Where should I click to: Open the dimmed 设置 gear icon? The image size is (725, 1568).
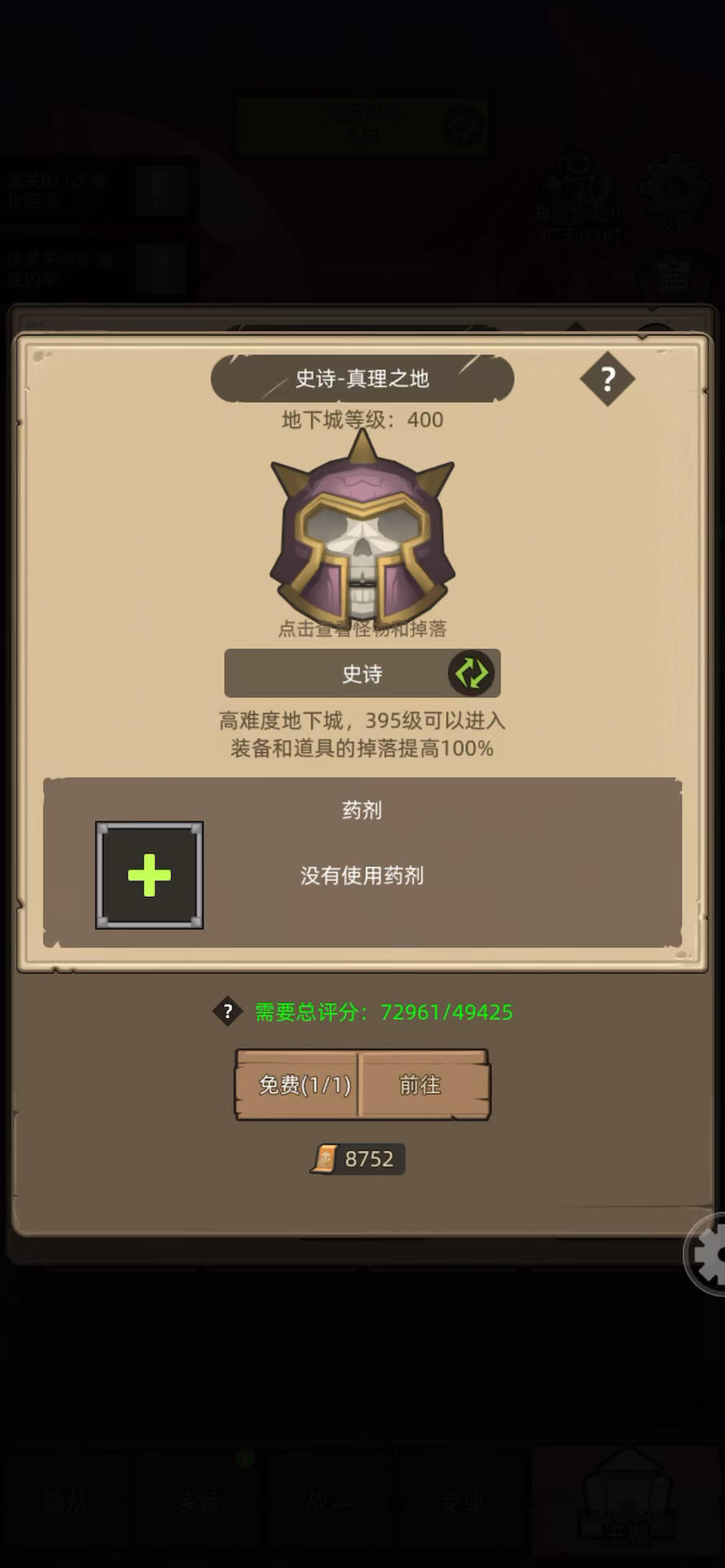pos(674,192)
